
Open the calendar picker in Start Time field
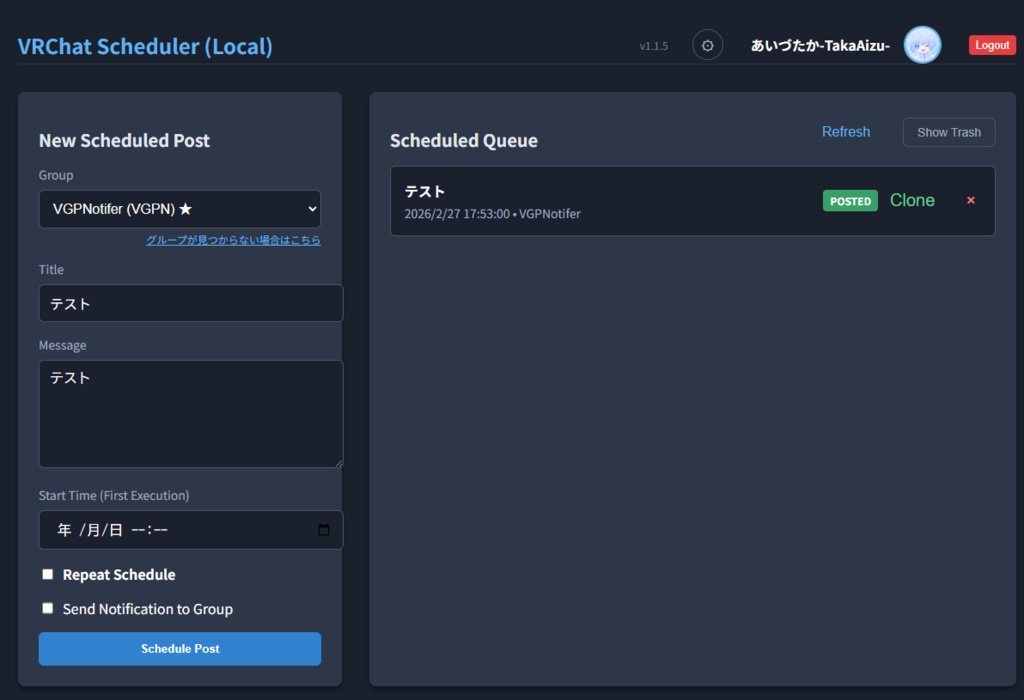pyautogui.click(x=323, y=530)
